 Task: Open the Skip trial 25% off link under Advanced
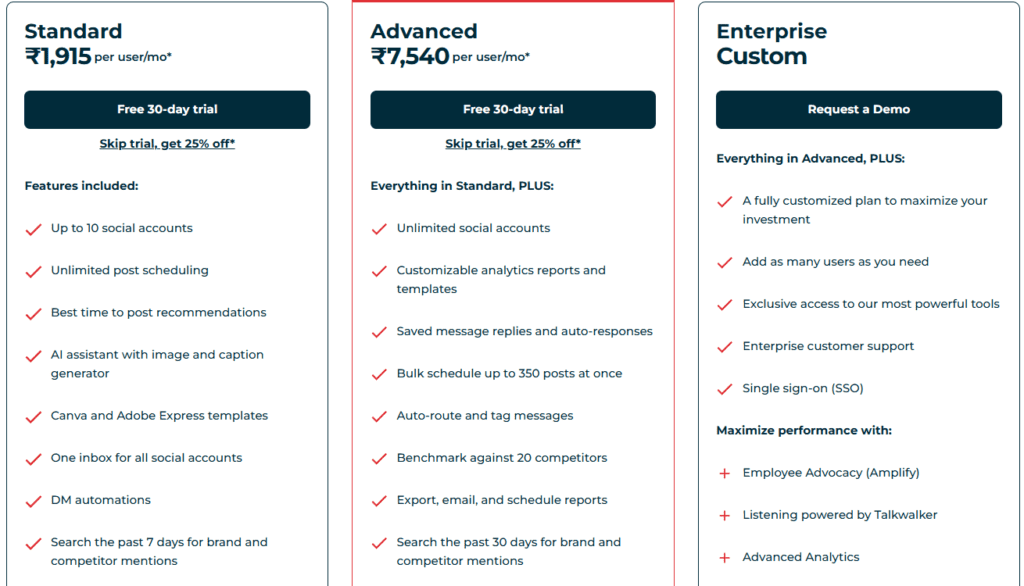pos(512,143)
